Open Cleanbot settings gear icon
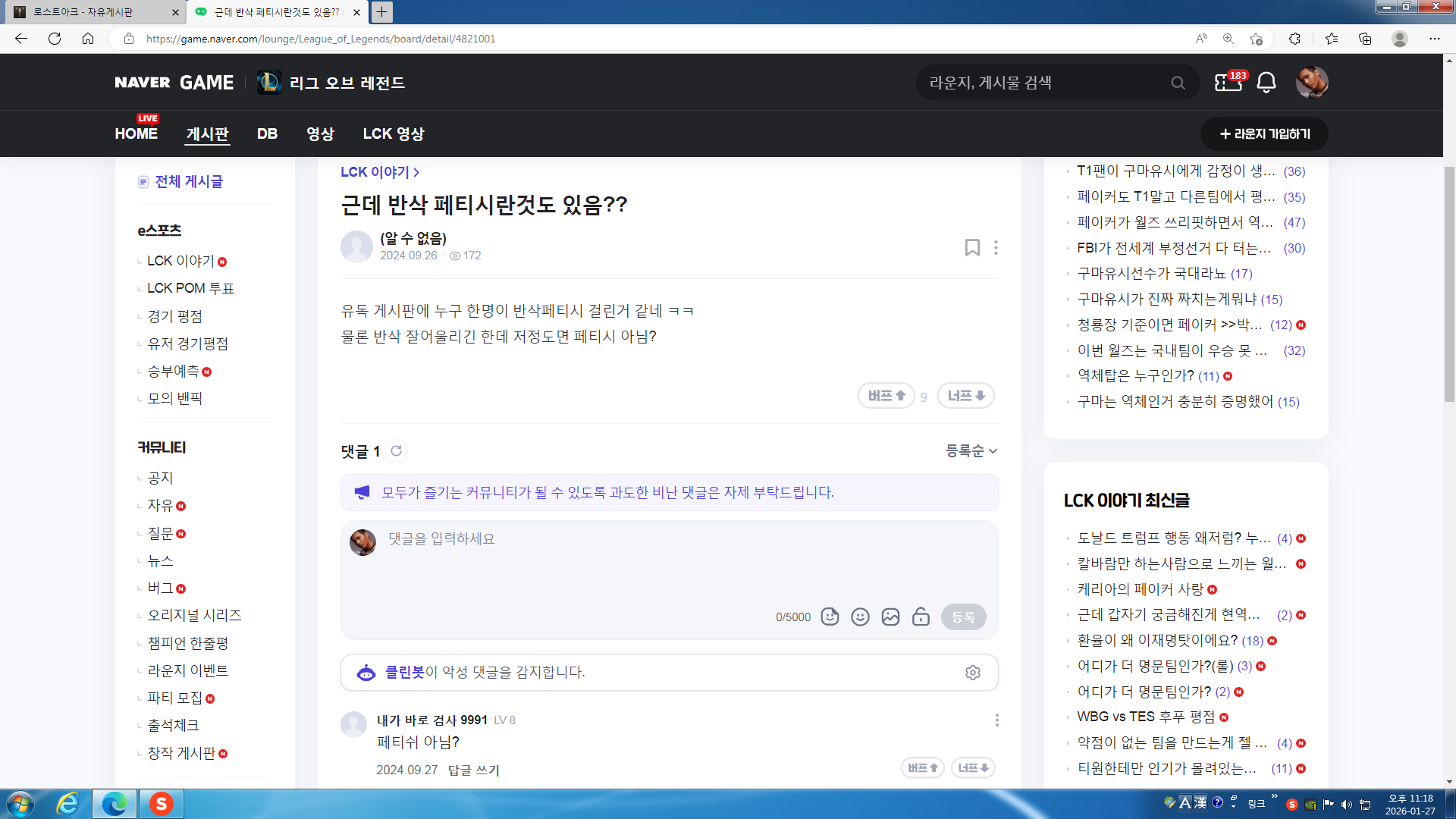 coord(972,673)
